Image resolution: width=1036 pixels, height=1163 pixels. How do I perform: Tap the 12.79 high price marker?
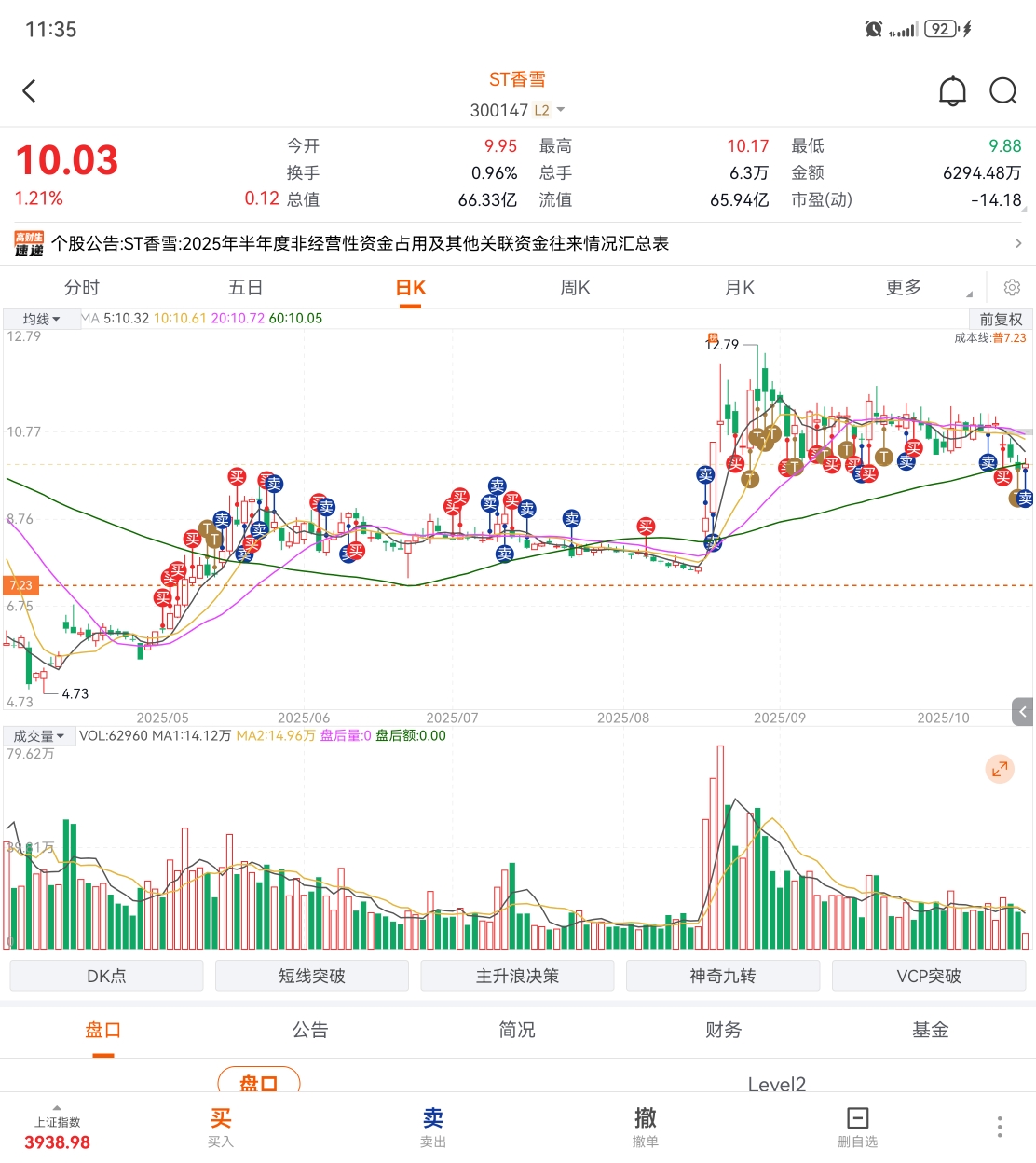[722, 344]
